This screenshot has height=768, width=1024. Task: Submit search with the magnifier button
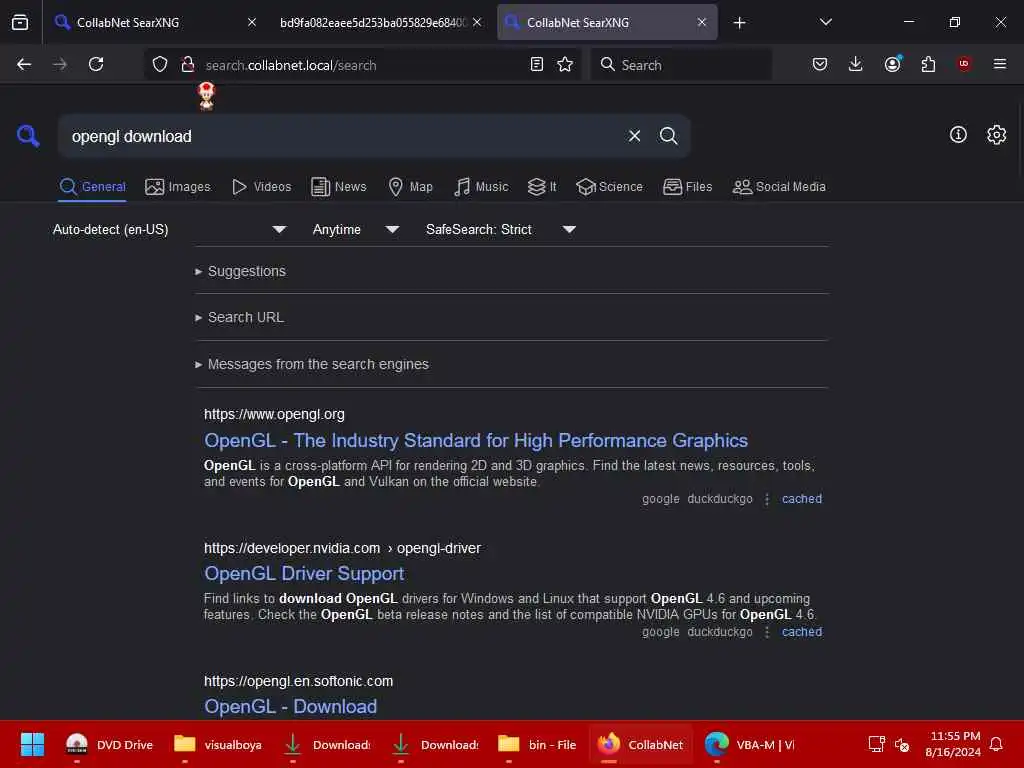pyautogui.click(x=668, y=136)
